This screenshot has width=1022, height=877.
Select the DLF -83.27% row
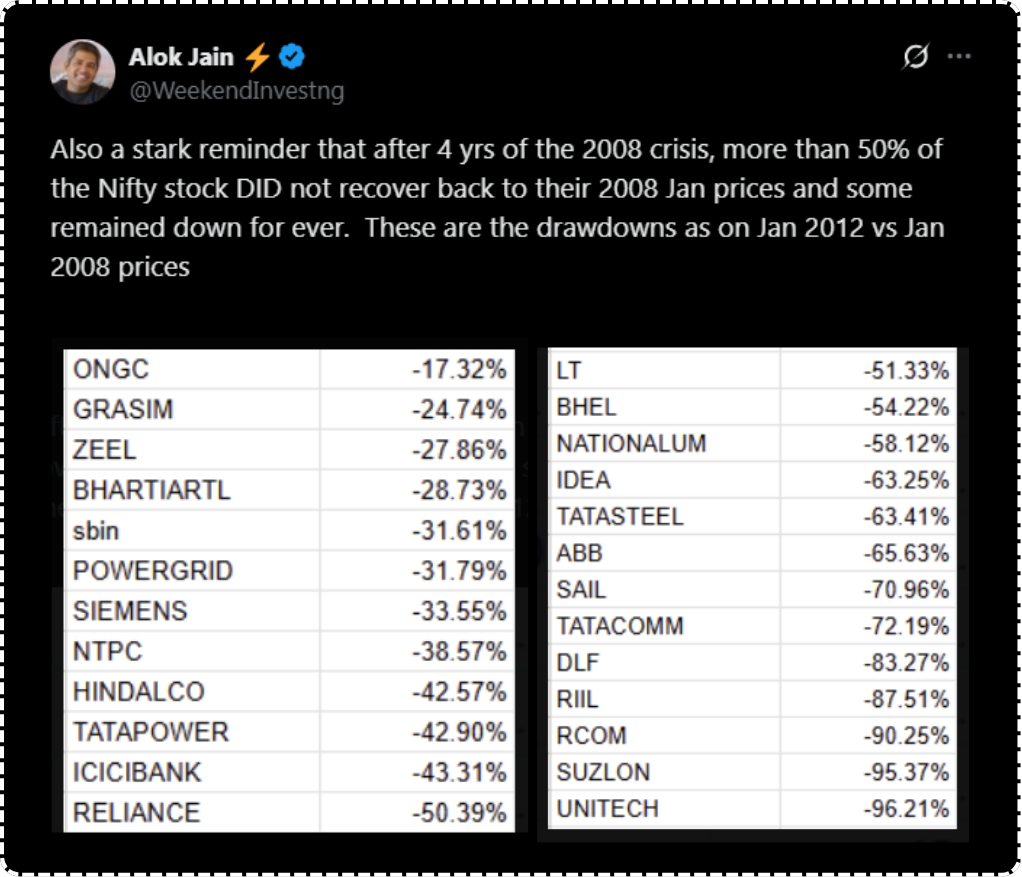pos(752,662)
